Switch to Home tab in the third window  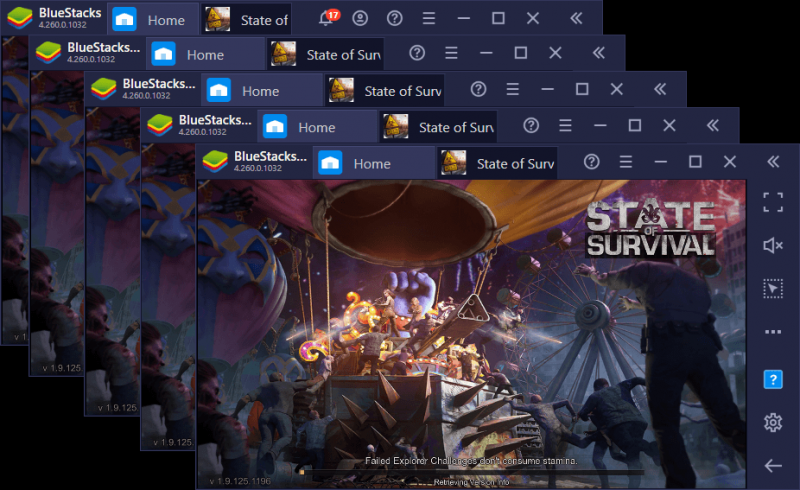(260, 90)
